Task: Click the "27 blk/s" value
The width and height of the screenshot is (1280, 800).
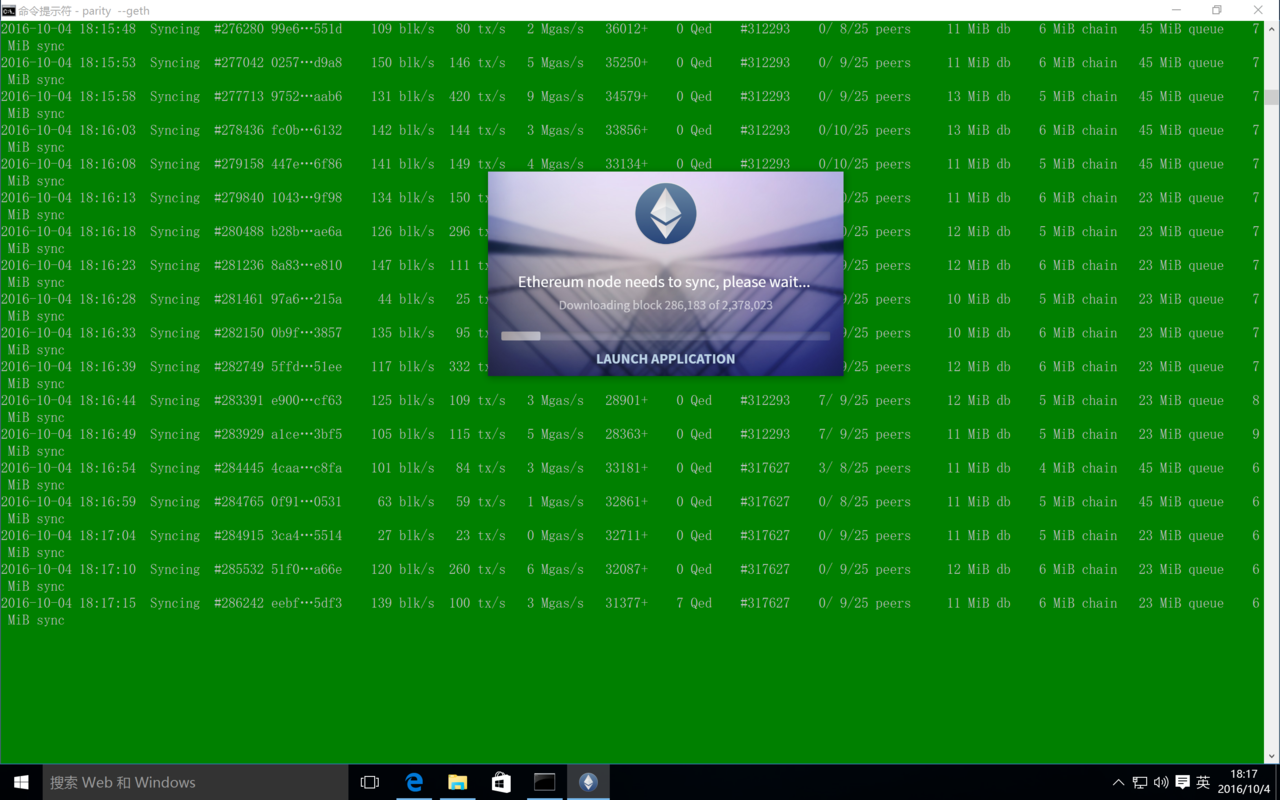Action: [406, 536]
